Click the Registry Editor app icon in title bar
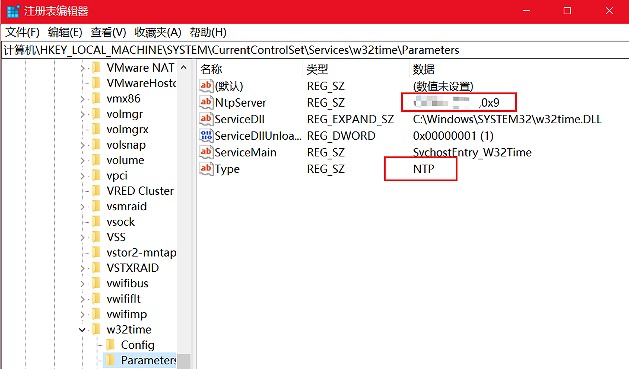The height and width of the screenshot is (369, 629). (x=13, y=11)
